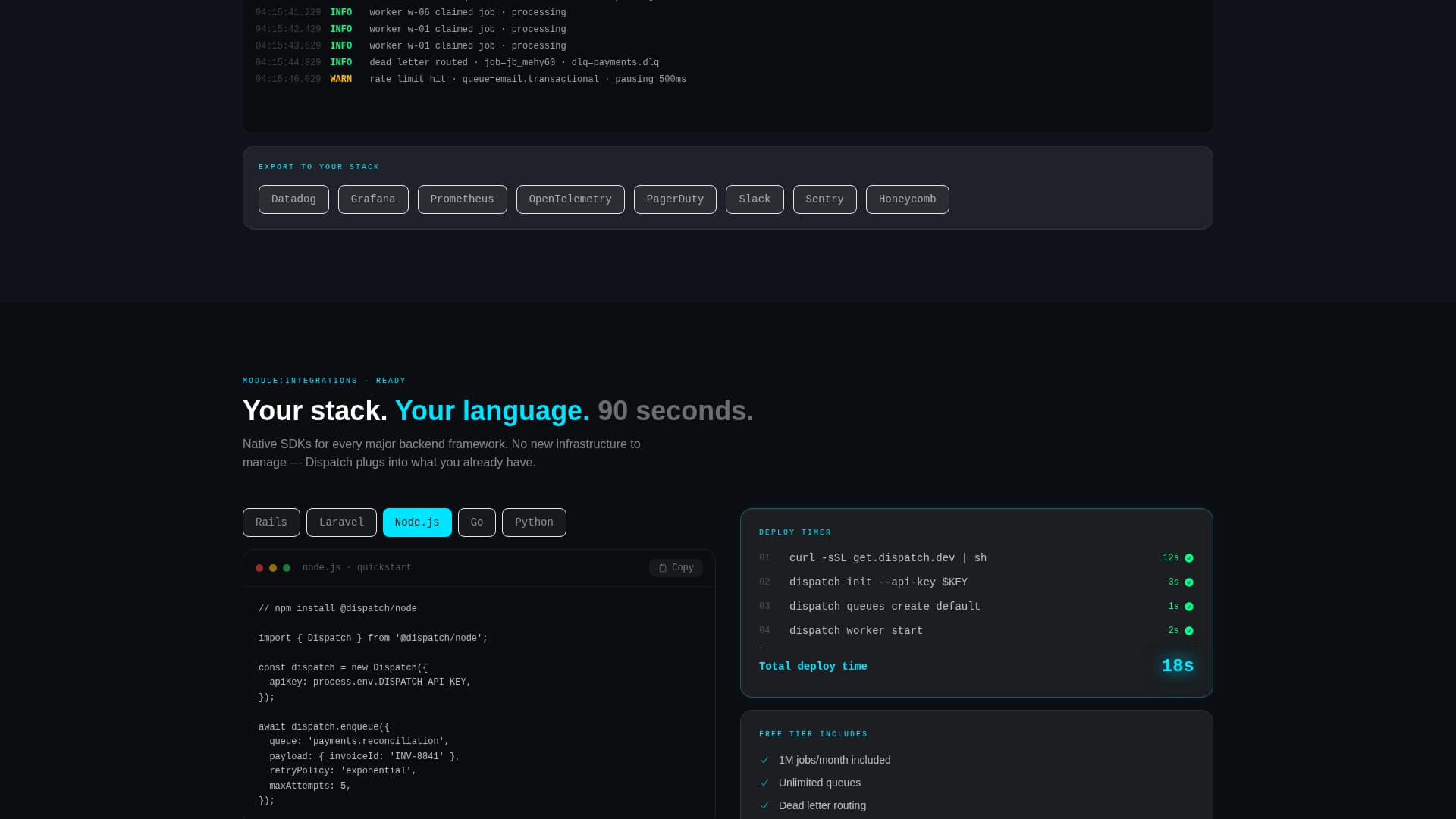Click the Datadog export chip
This screenshot has width=1456, height=819.
tap(293, 199)
